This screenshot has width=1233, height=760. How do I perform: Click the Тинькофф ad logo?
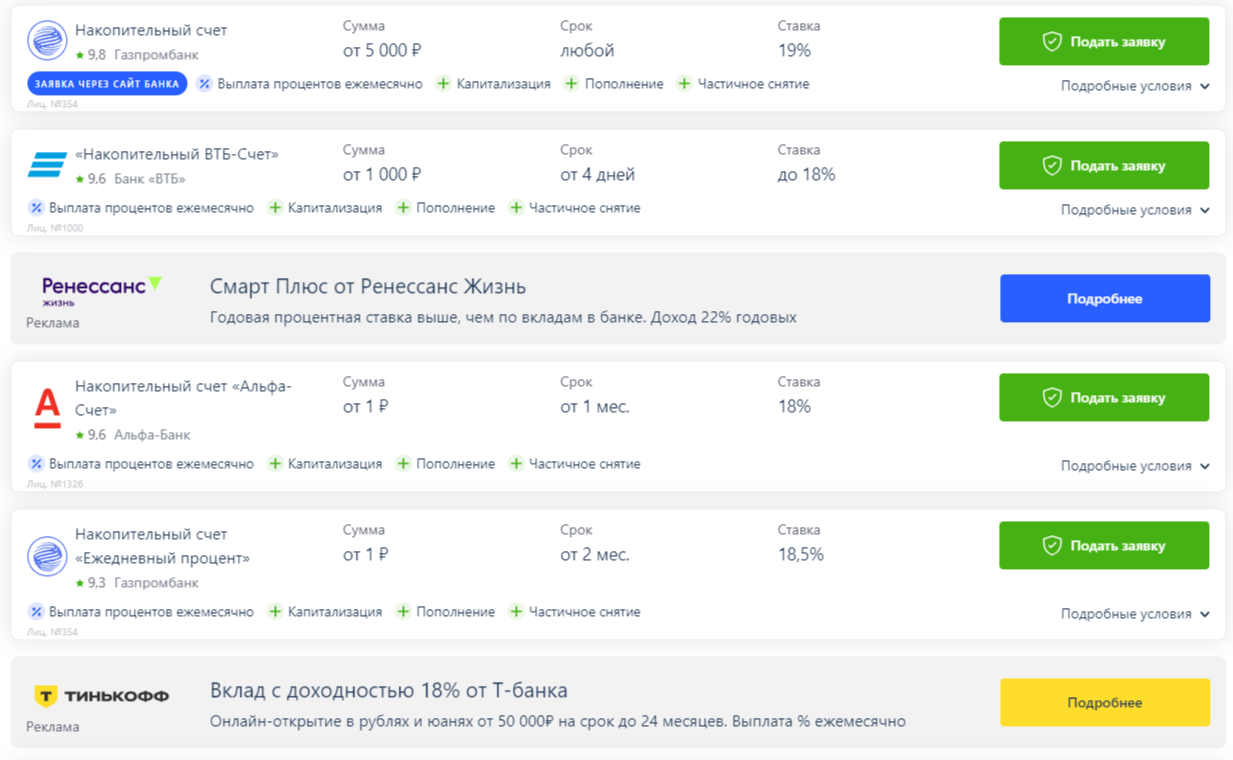[x=101, y=696]
